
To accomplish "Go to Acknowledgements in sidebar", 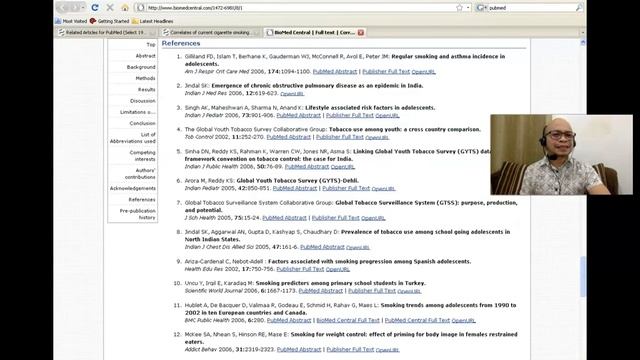I will (133, 188).
